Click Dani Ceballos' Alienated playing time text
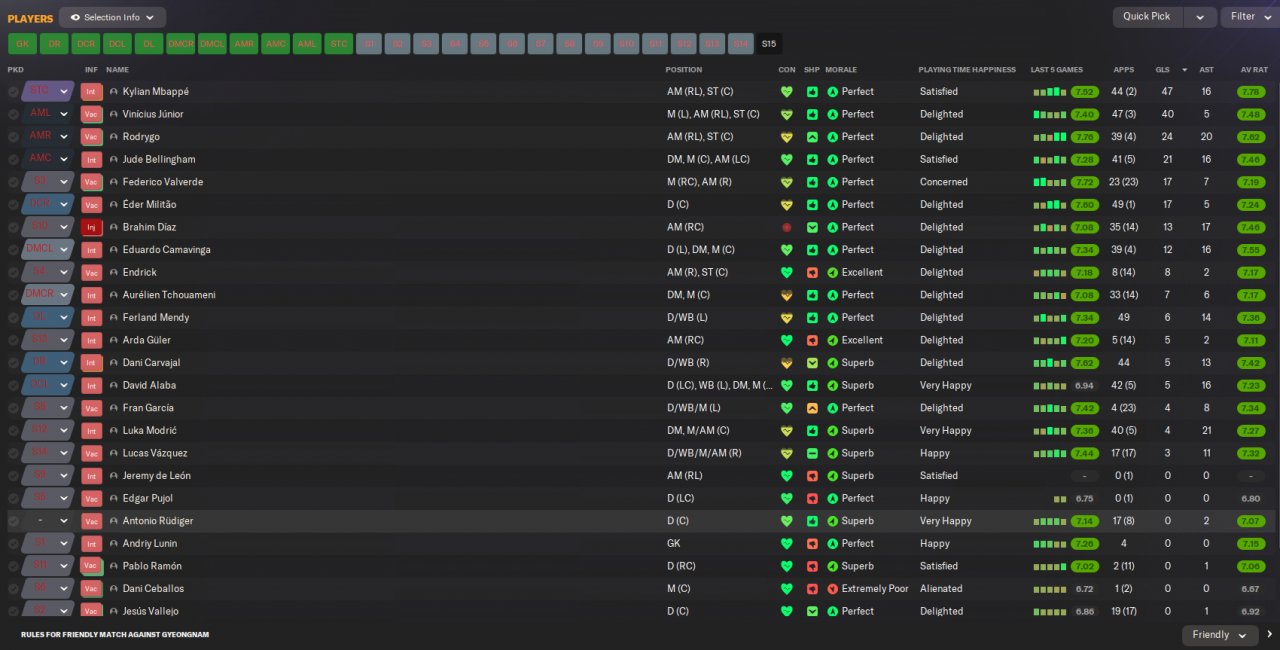Image resolution: width=1280 pixels, height=650 pixels. [941, 589]
